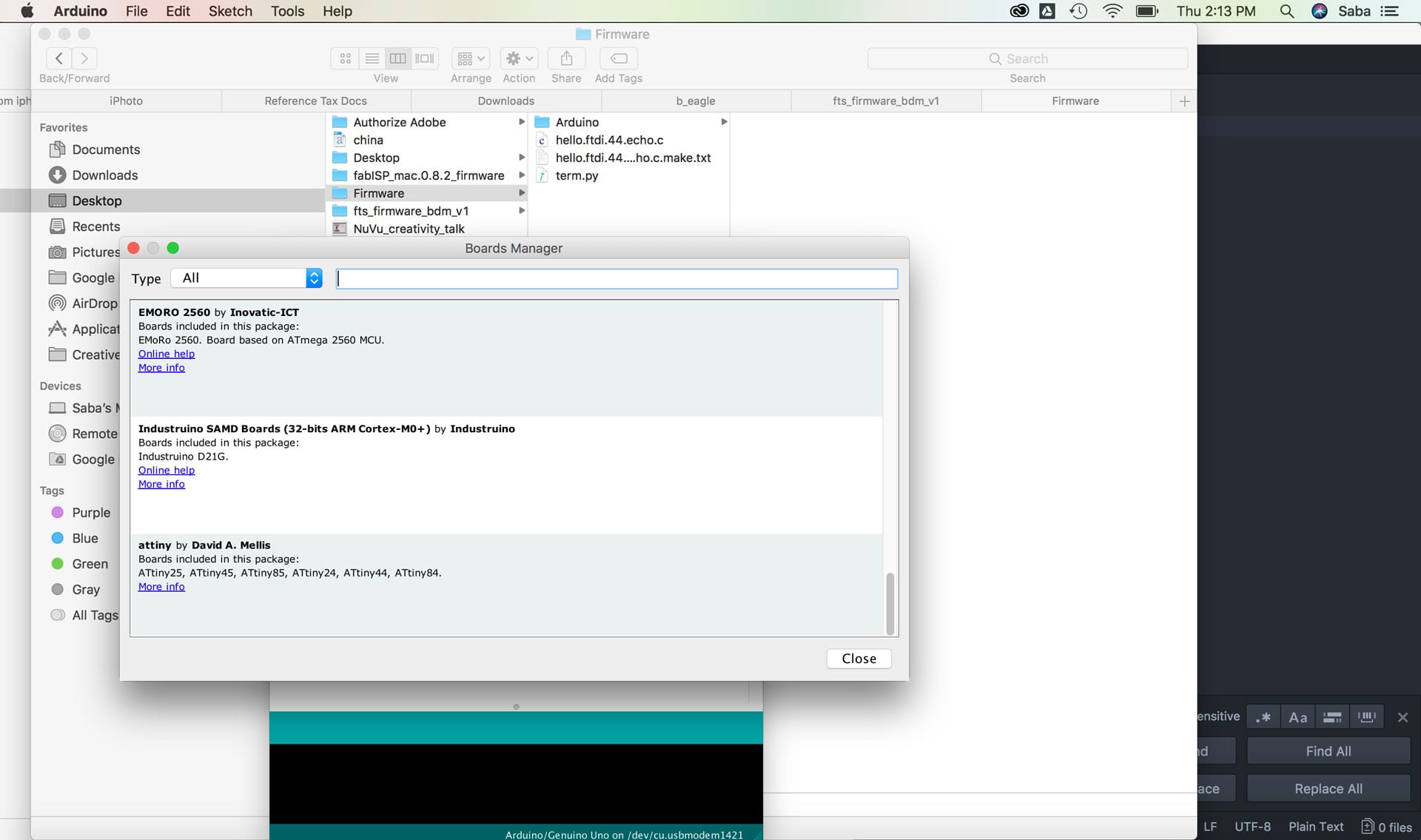Toggle case sensitive Aa option
The width and height of the screenshot is (1421, 840).
coord(1298,717)
